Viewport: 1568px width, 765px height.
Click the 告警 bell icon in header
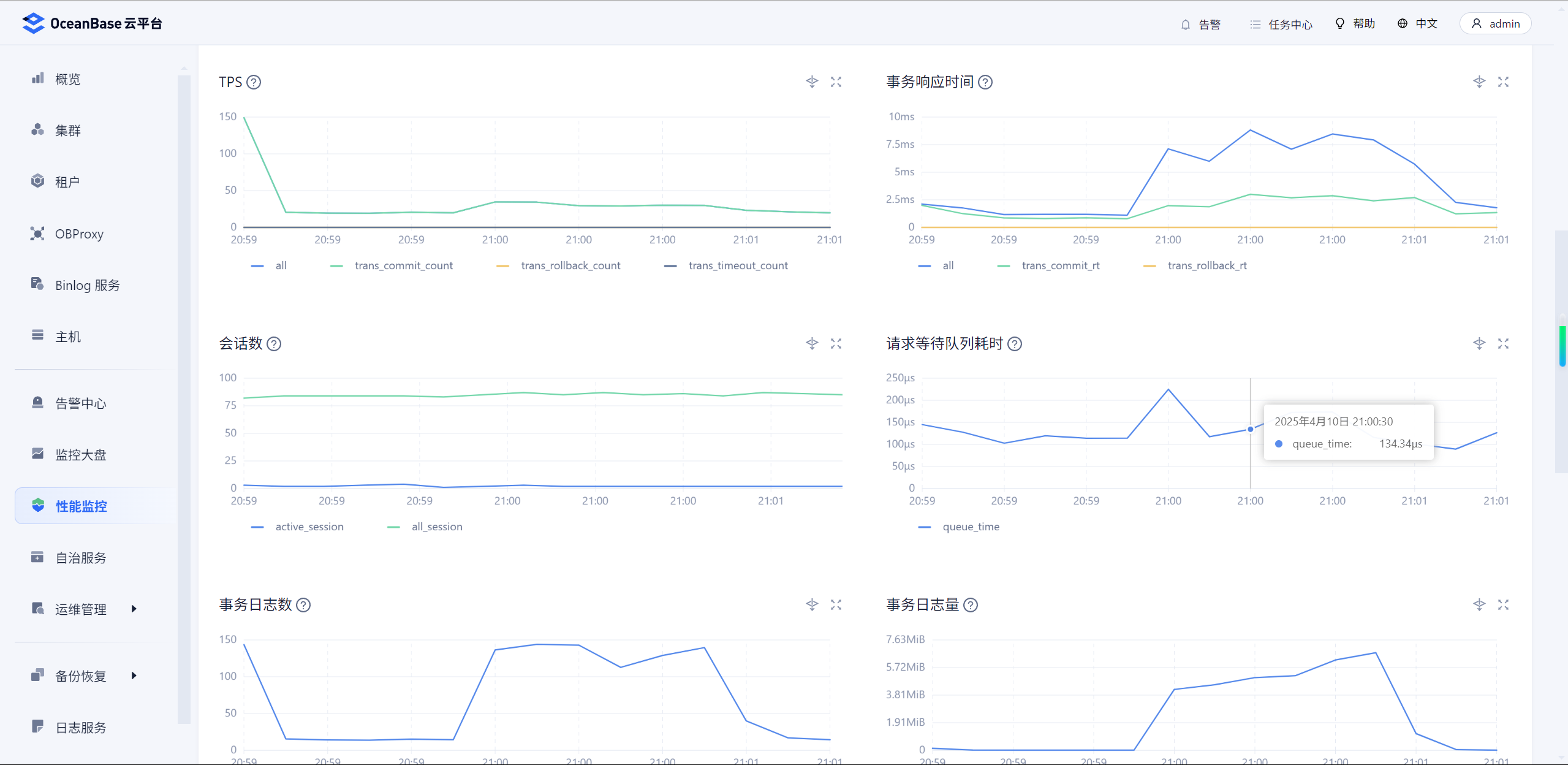1186,25
